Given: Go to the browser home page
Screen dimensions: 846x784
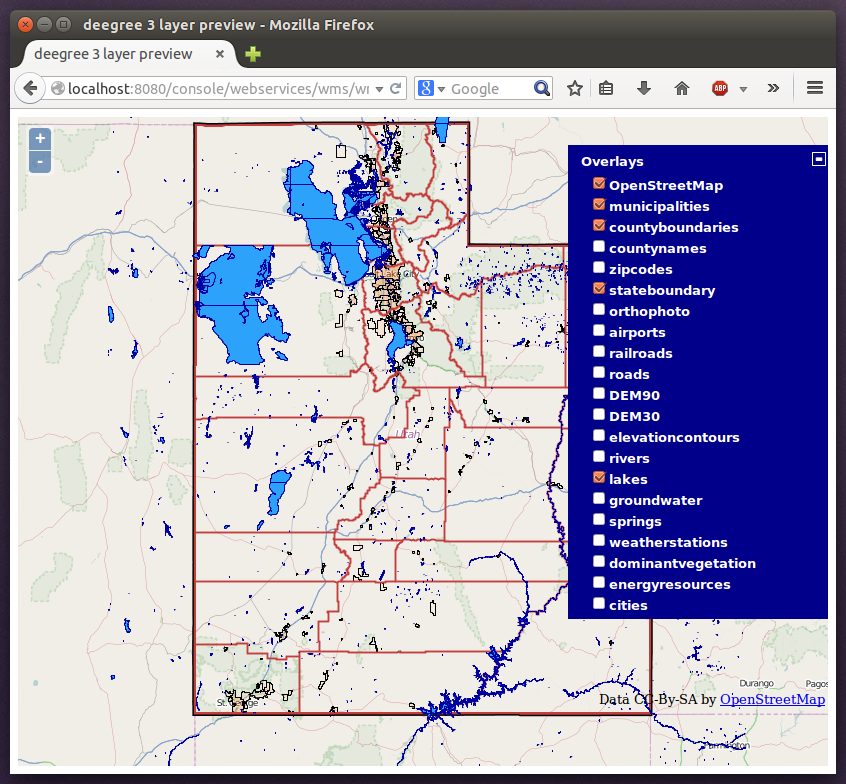Looking at the screenshot, I should tap(681, 88).
